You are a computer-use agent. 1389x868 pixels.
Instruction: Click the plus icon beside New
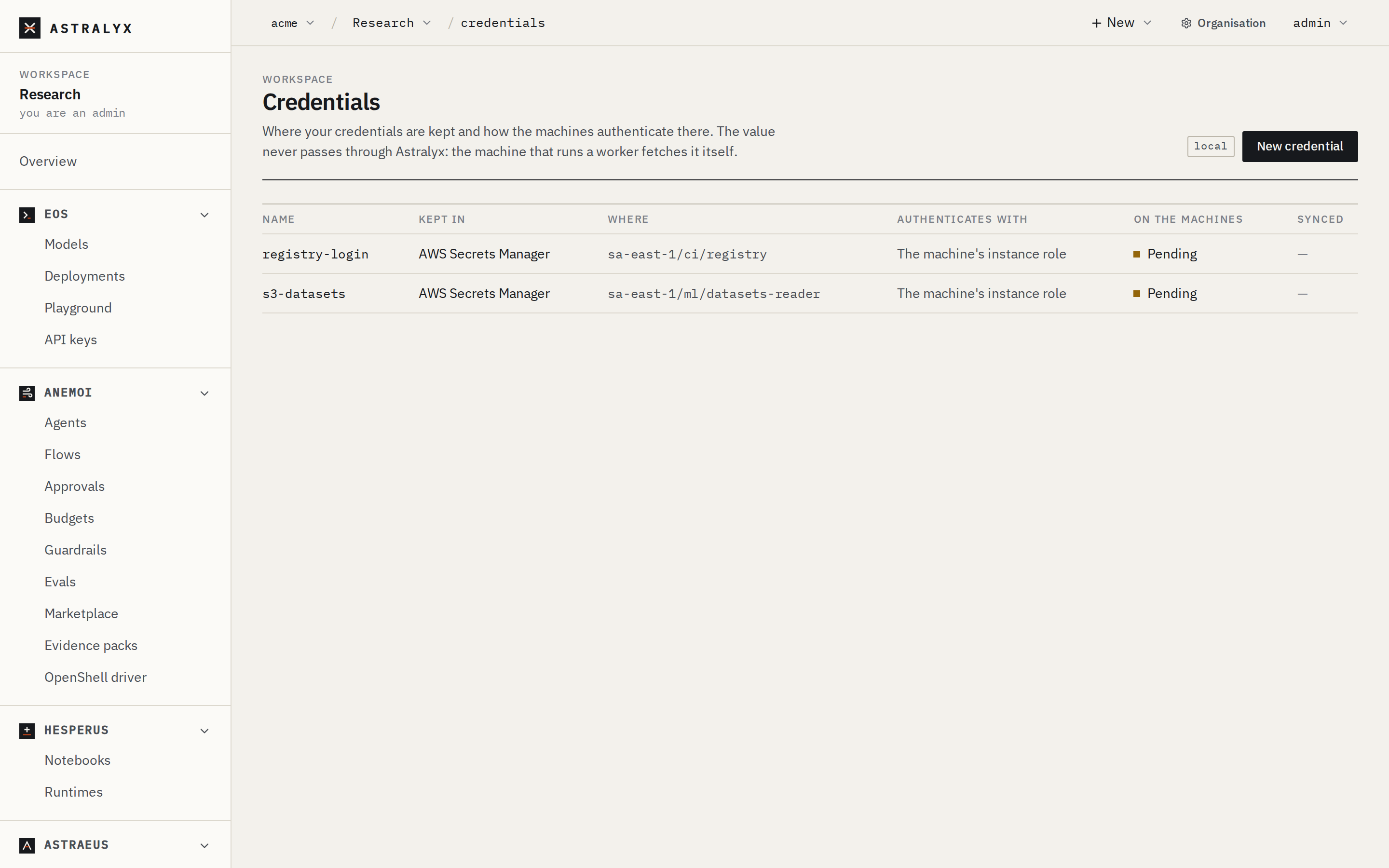(1096, 23)
